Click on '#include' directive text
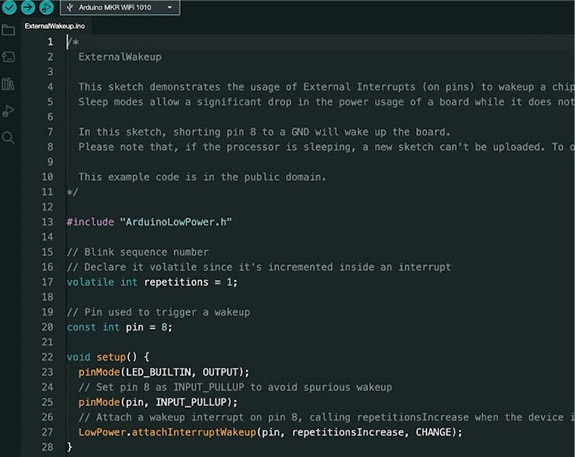 (x=90, y=222)
